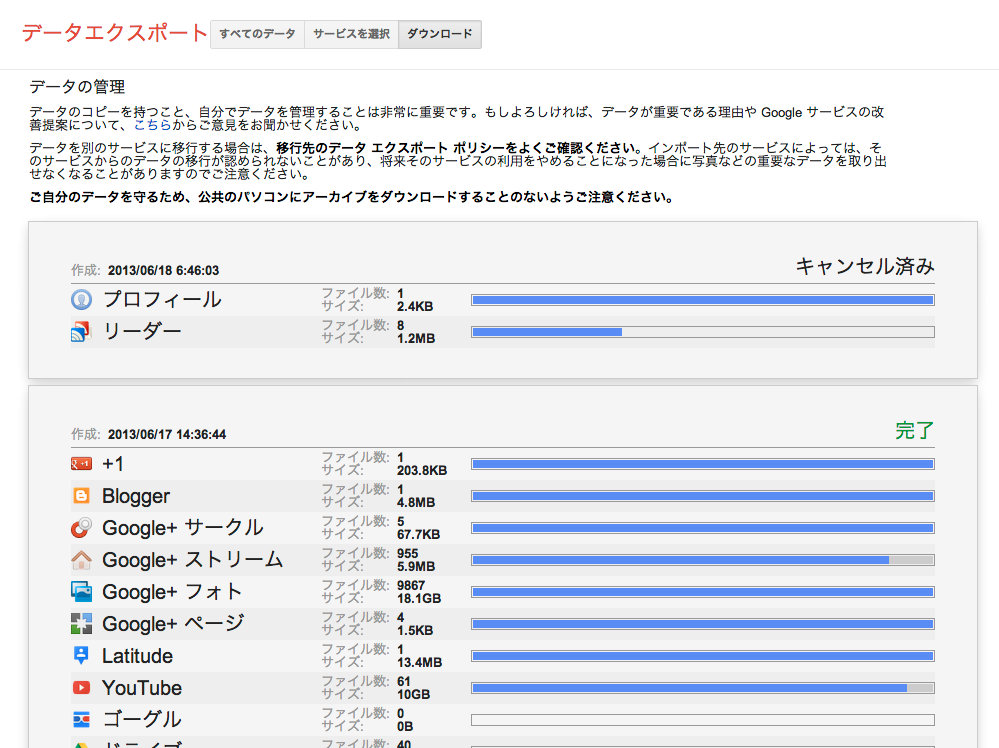Image resolution: width=999 pixels, height=748 pixels.
Task: Click the データの管理 heading
Action: point(77,87)
